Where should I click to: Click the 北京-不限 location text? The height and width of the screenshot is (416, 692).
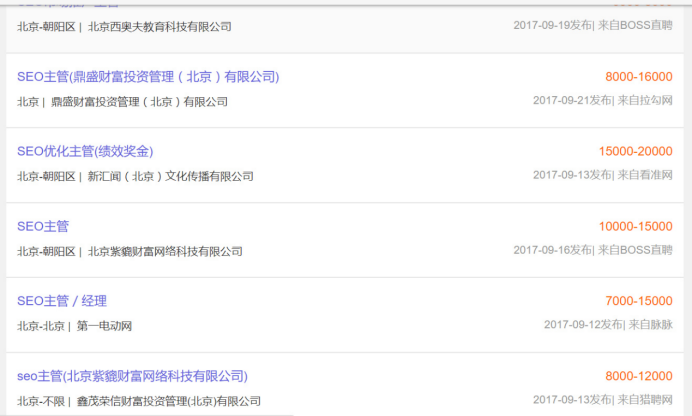tap(41, 401)
